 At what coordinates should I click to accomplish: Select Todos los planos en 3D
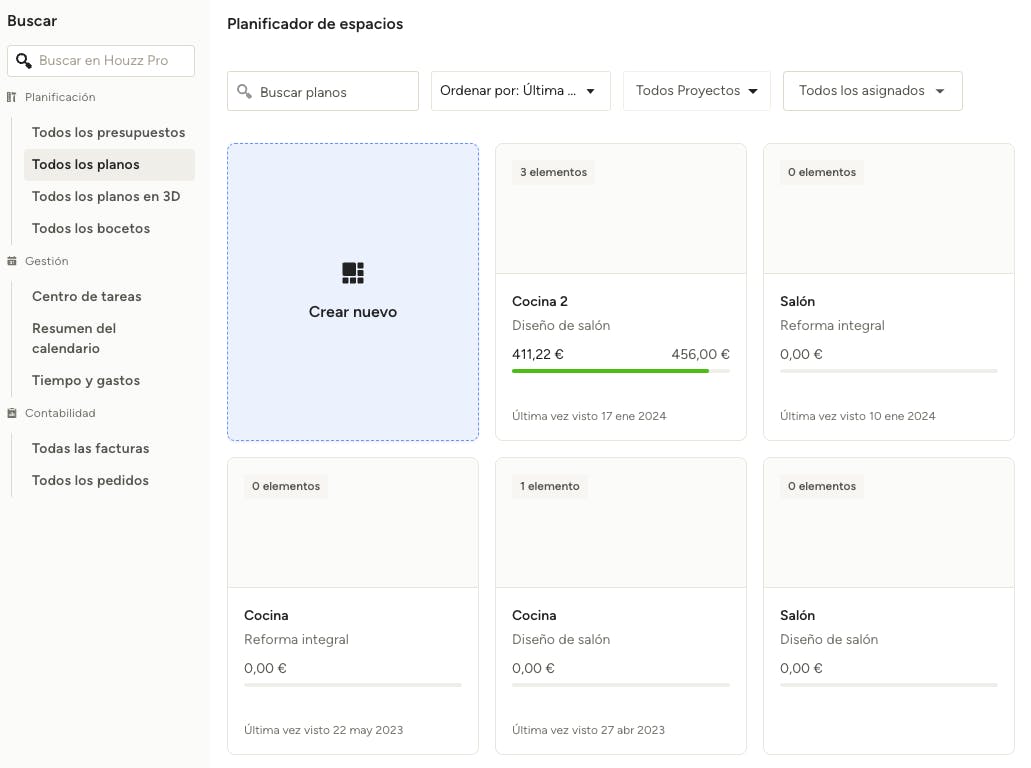click(x=106, y=196)
